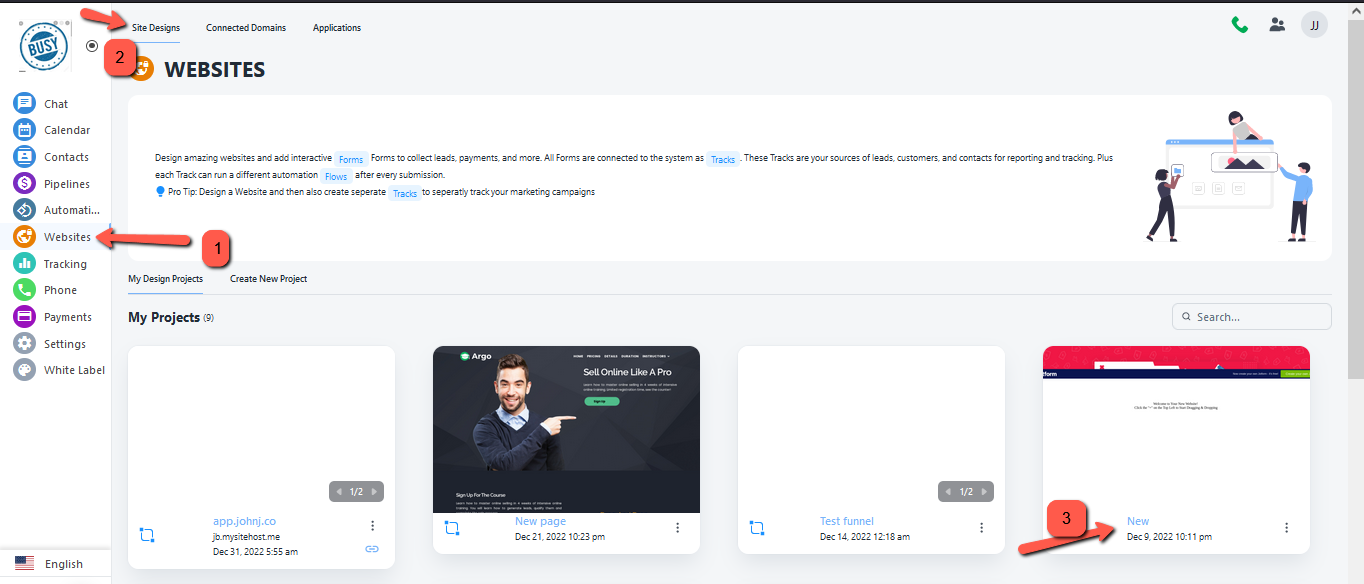Open the English language selector

(x=55, y=564)
